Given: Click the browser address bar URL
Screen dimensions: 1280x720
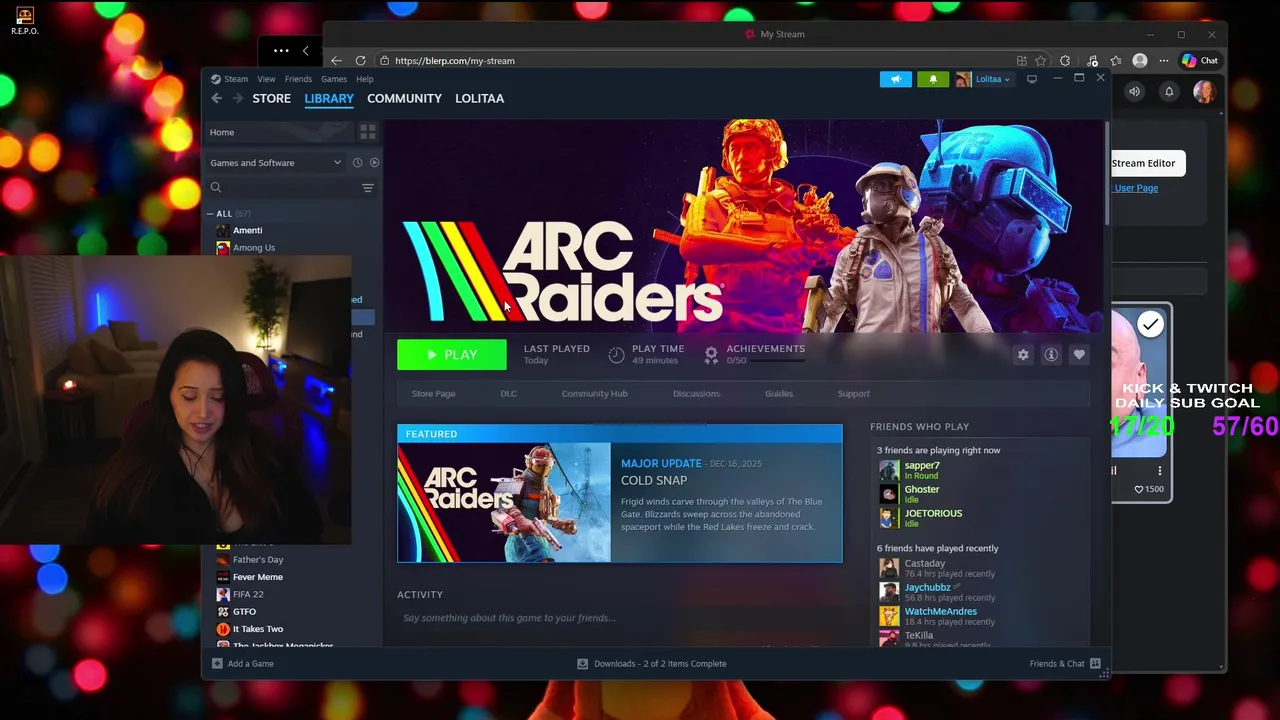Looking at the screenshot, I should pyautogui.click(x=455, y=61).
